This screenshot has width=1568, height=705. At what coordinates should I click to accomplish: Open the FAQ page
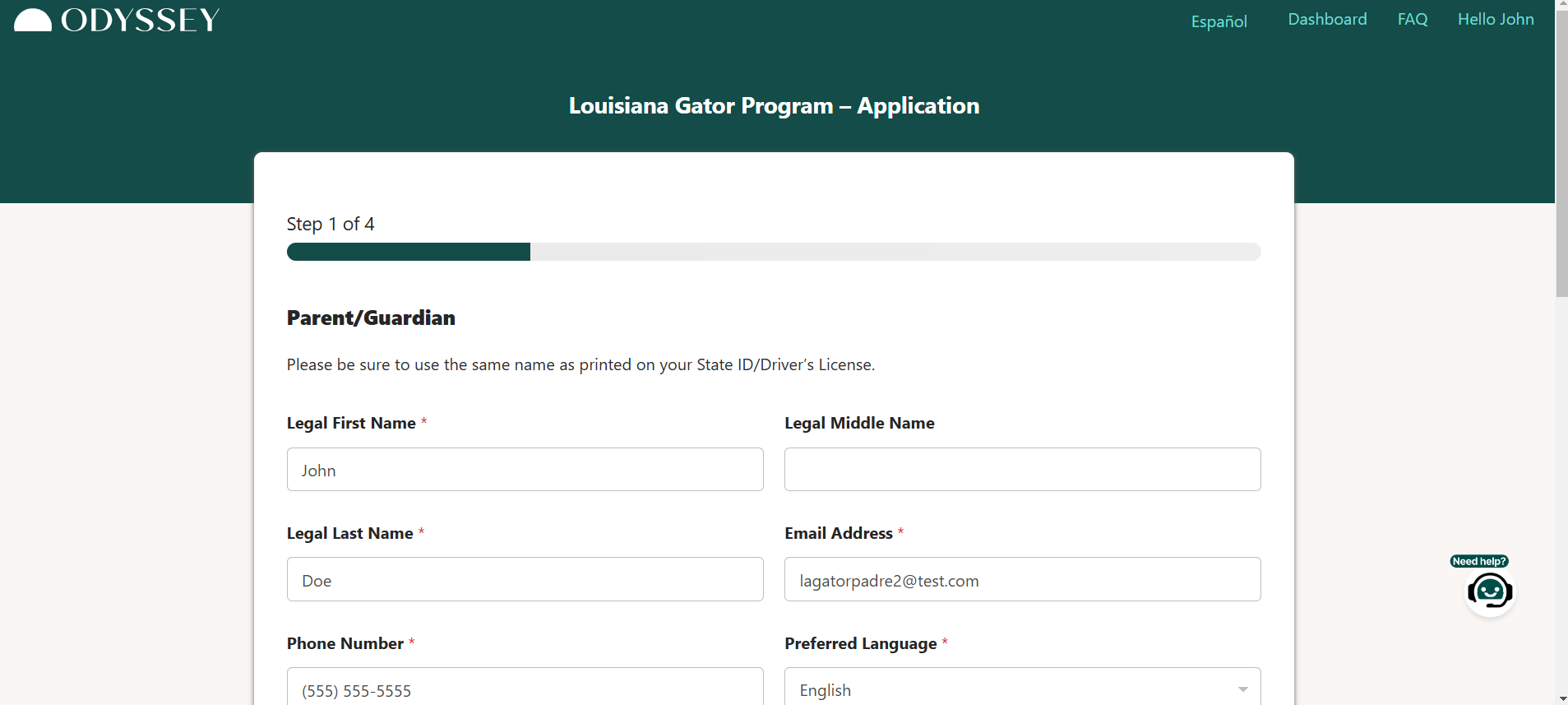(1412, 19)
